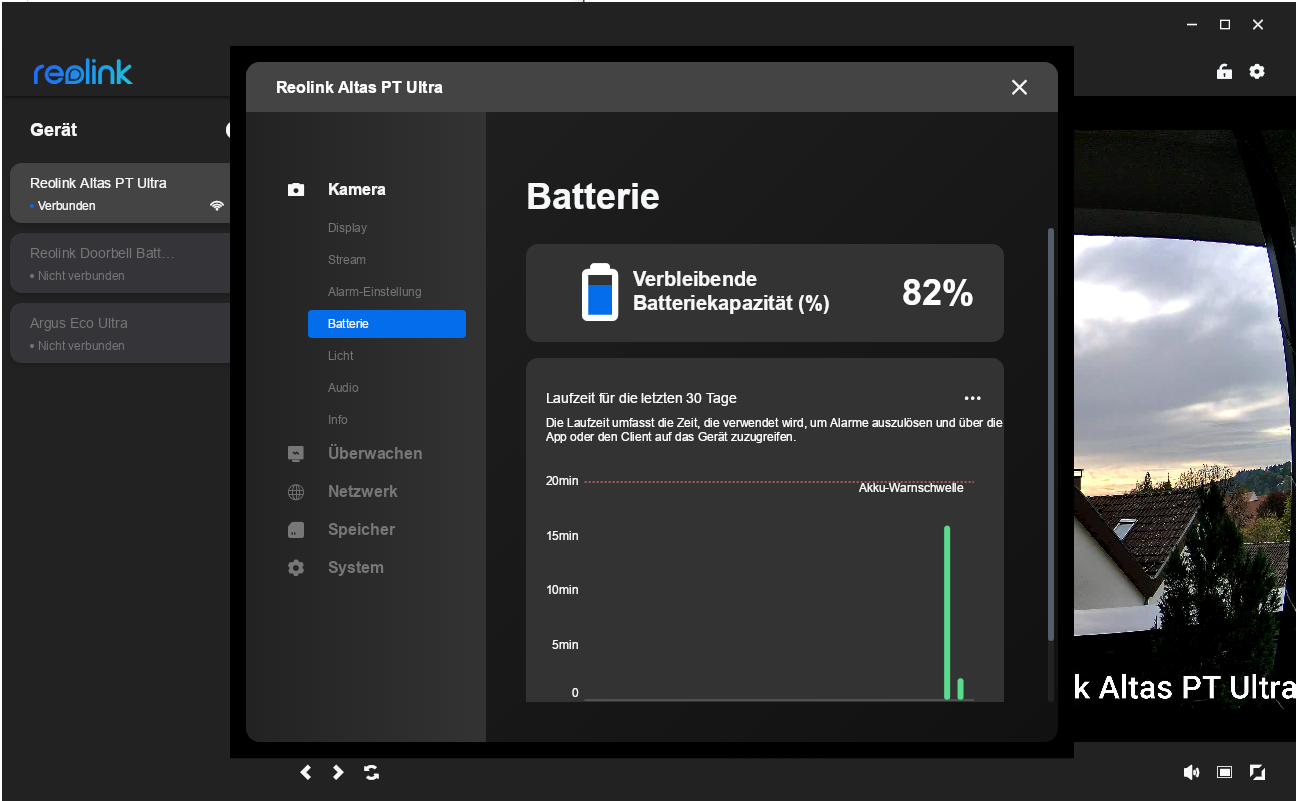Viewport: 1296px width, 801px height.
Task: Select the Licht menu entry
Action: tap(341, 356)
